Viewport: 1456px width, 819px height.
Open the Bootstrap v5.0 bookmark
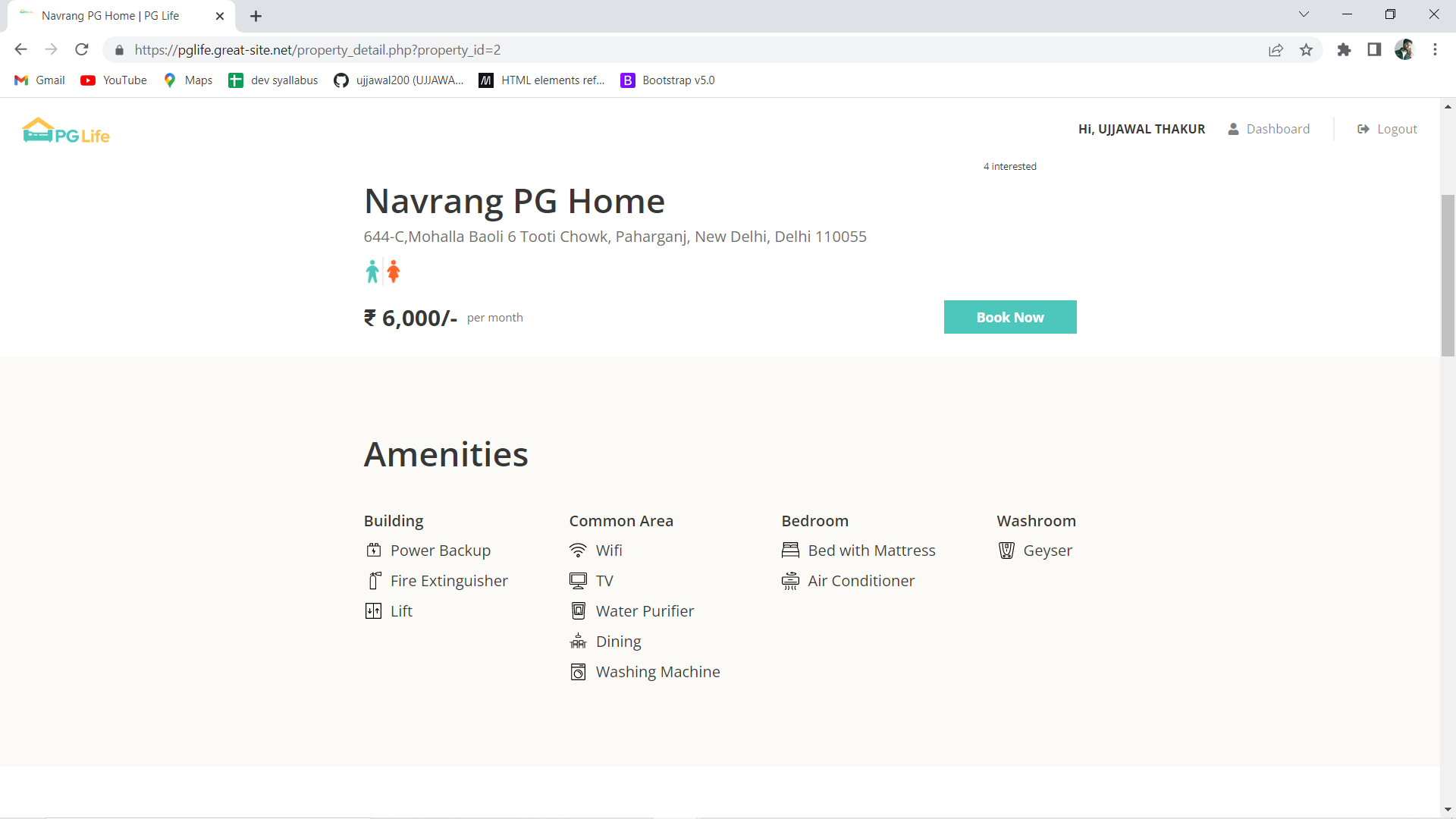point(667,80)
